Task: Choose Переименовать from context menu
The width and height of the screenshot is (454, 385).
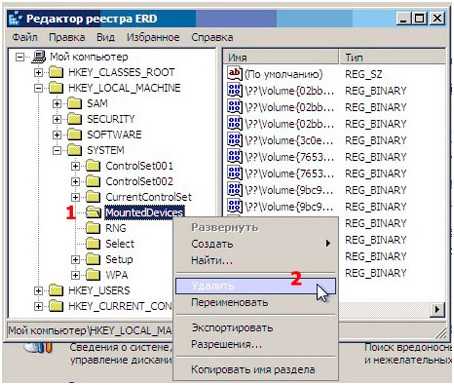Action: pos(255,303)
